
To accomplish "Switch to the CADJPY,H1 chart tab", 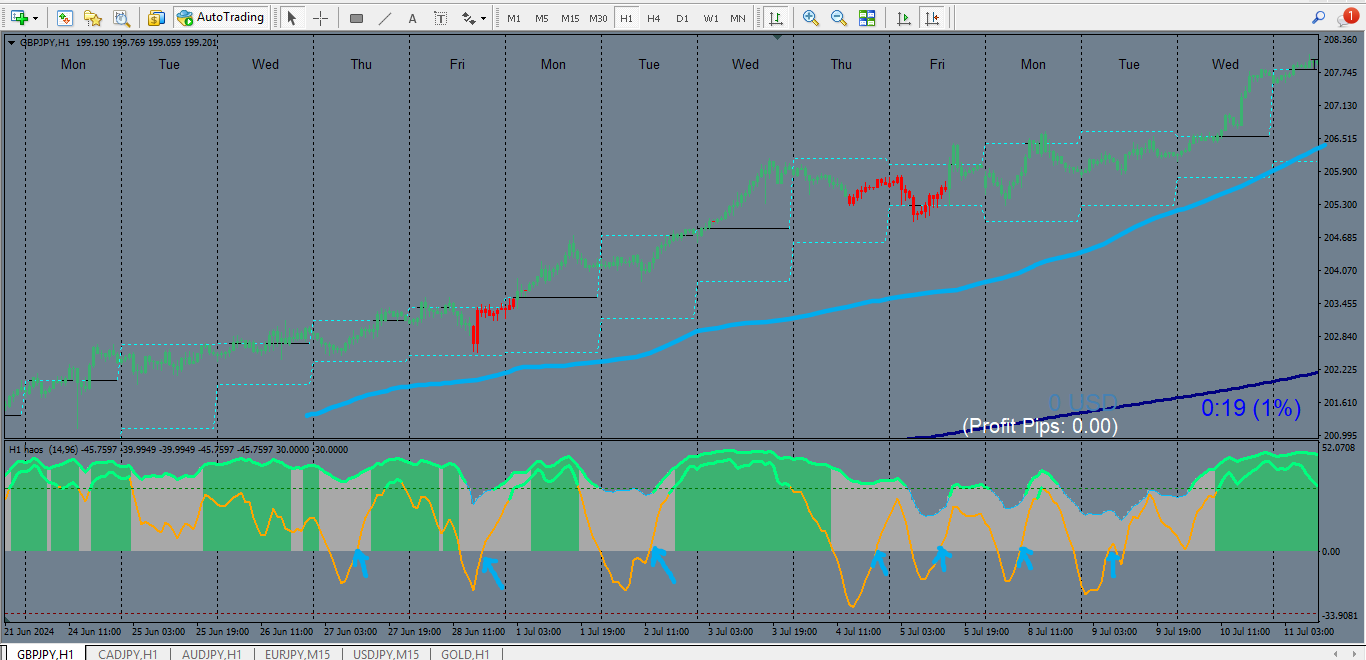I will coord(128,653).
